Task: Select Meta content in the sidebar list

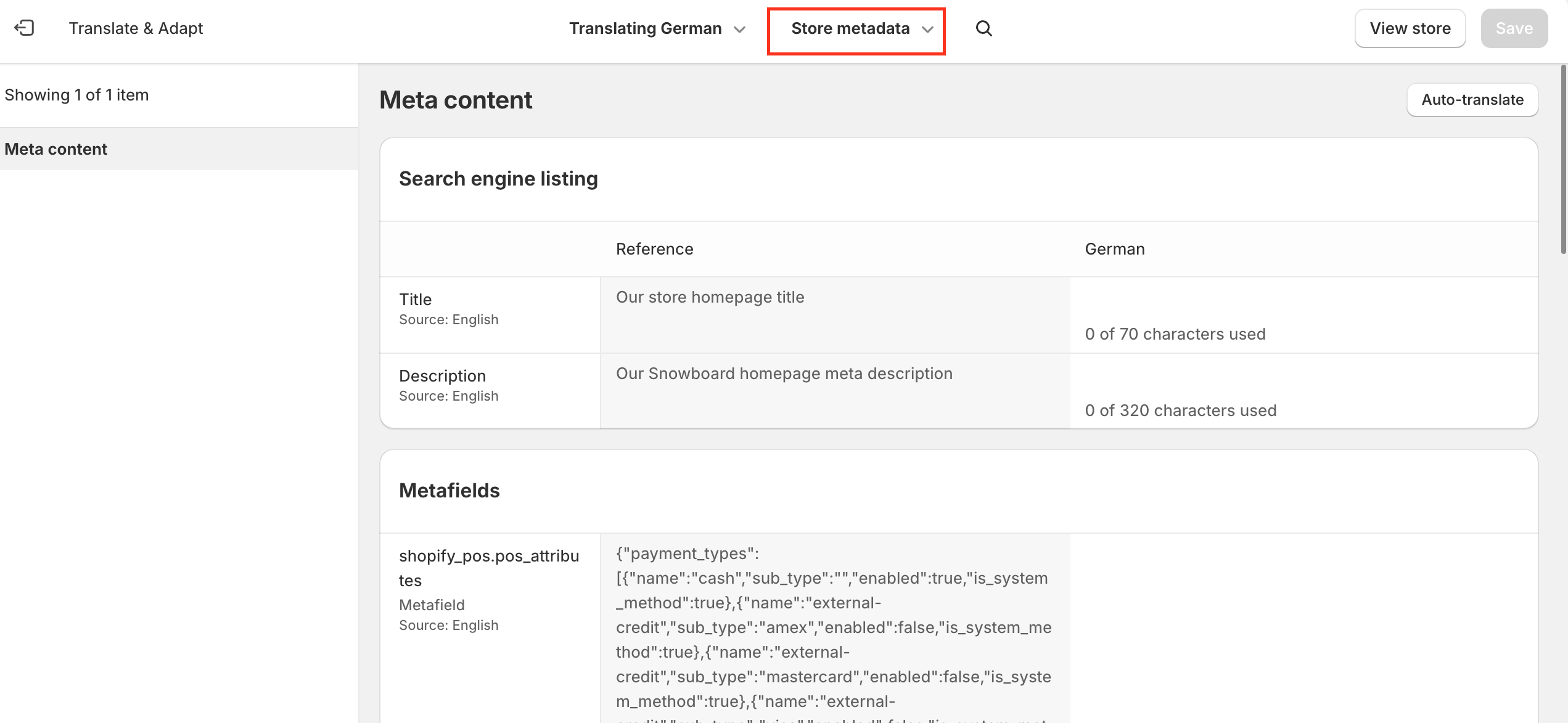Action: click(179, 149)
